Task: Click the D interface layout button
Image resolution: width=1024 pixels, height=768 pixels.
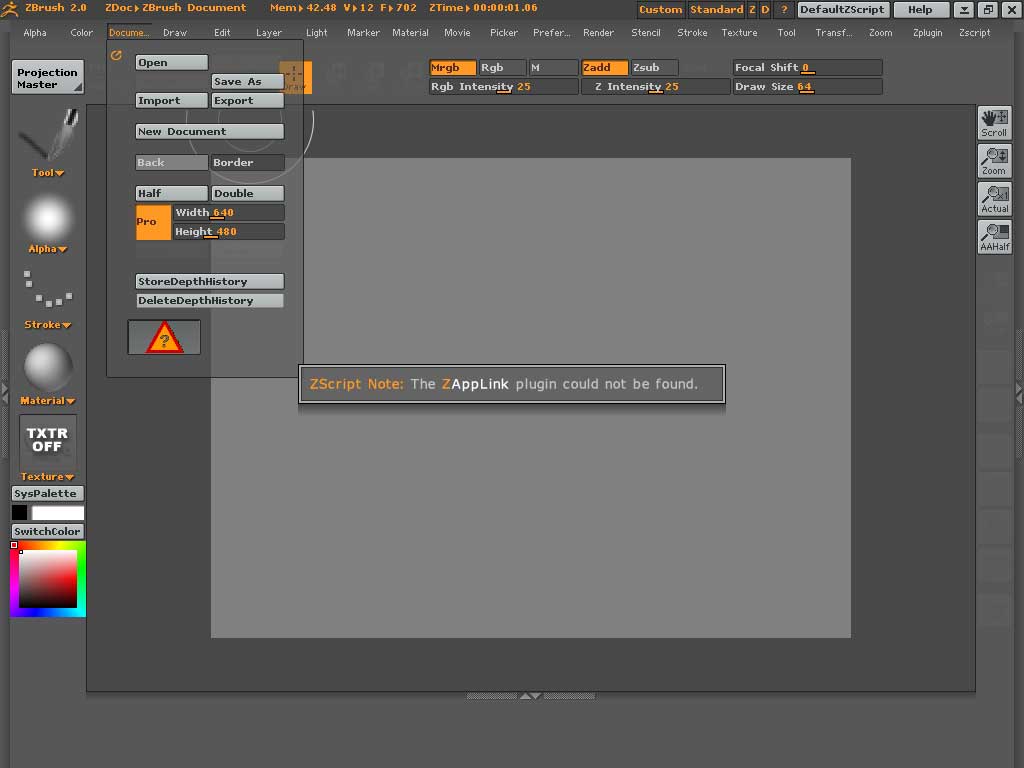Action: [765, 9]
